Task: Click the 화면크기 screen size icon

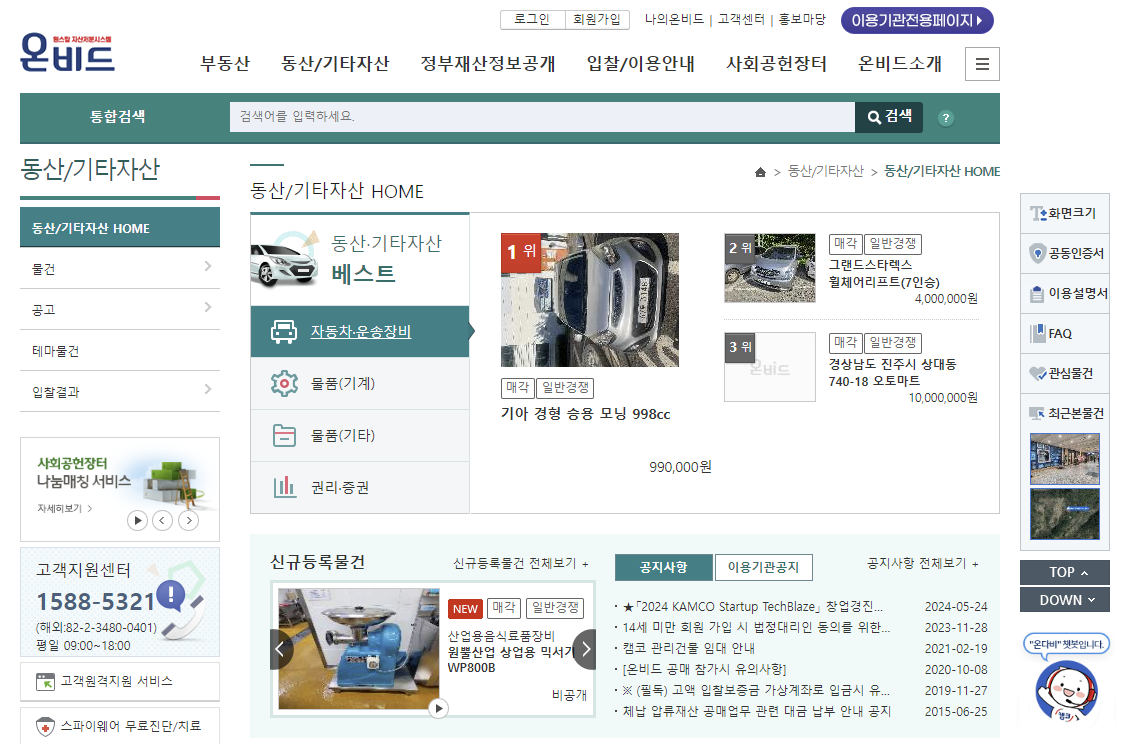Action: 1063,212
